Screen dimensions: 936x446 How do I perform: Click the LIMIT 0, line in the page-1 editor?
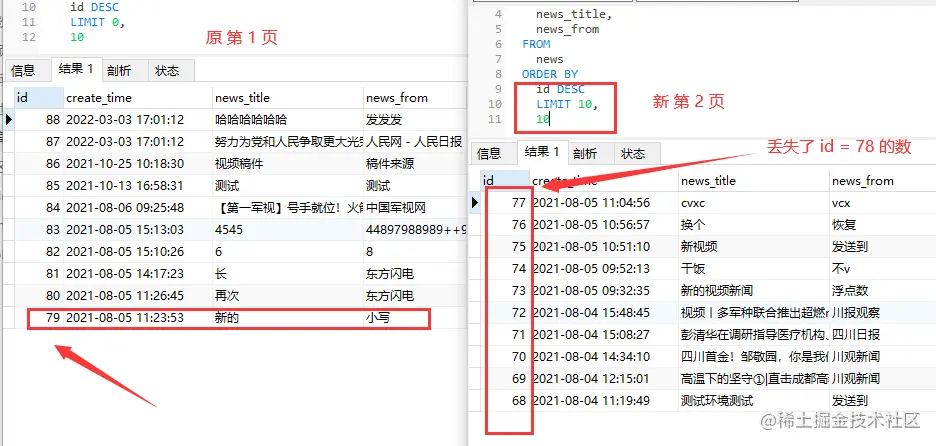click(97, 23)
